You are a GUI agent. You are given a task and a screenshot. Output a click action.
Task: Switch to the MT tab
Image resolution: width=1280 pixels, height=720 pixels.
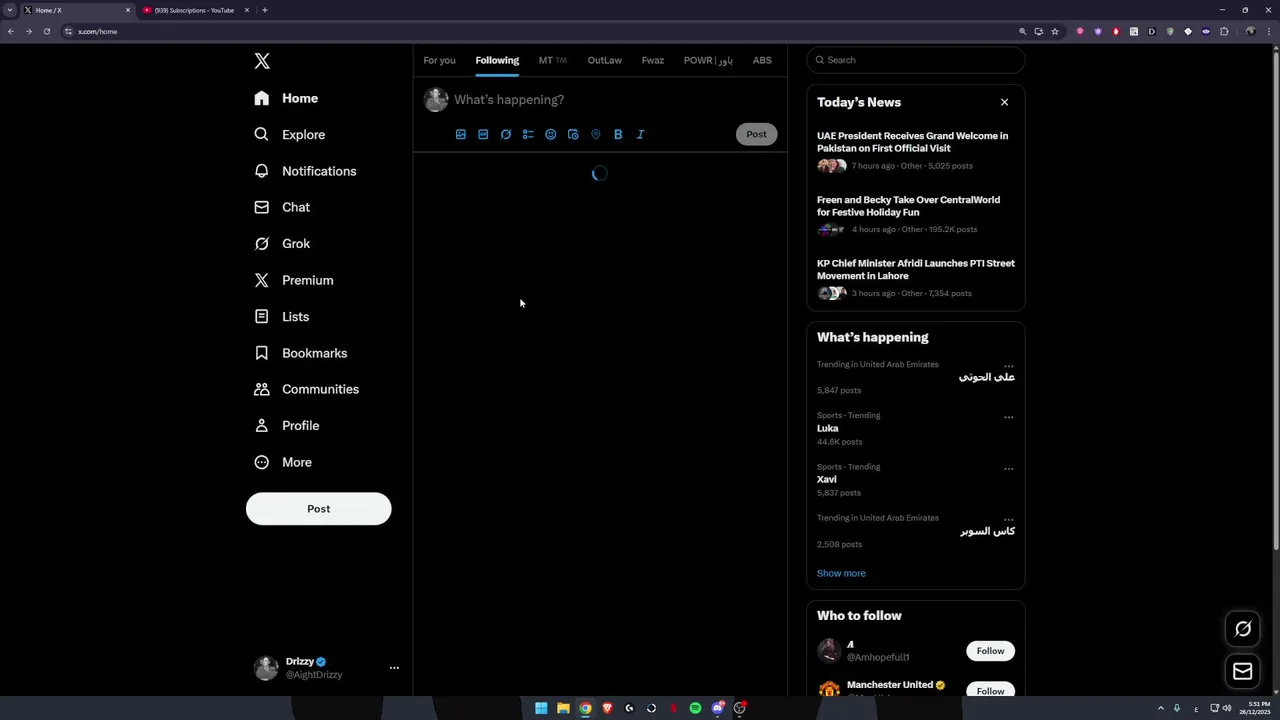[552, 60]
